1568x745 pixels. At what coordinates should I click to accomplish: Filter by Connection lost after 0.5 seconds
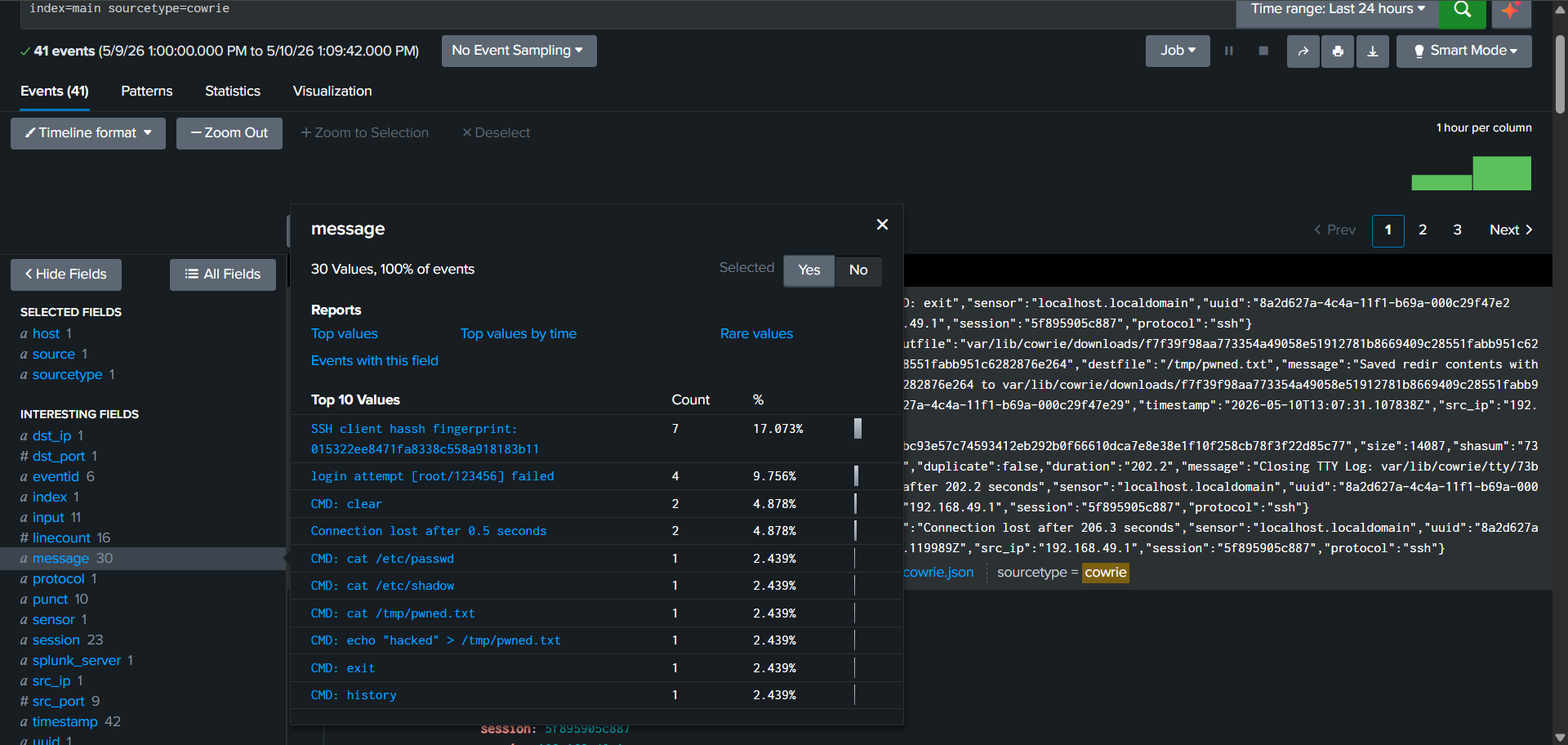coord(429,531)
